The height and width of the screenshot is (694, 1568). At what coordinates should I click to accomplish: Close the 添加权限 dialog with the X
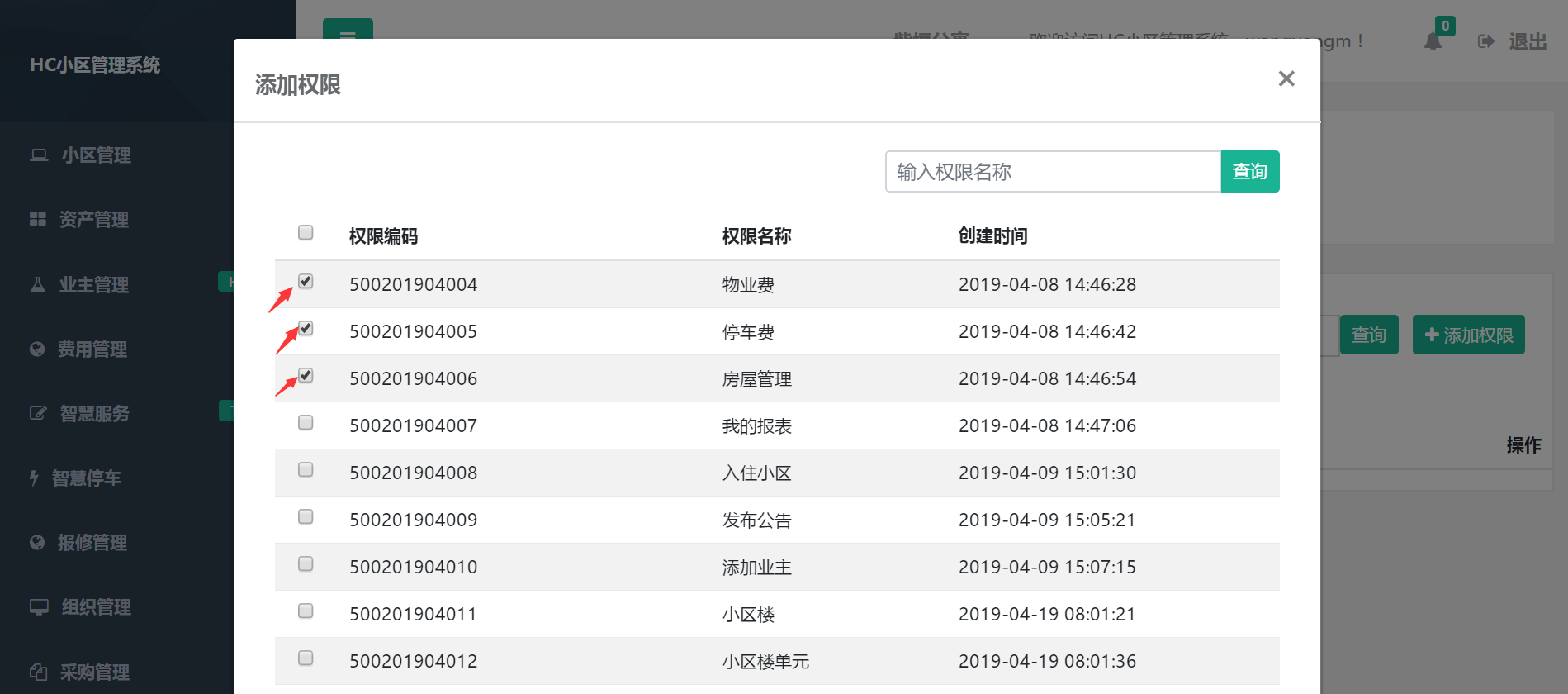coord(1286,78)
